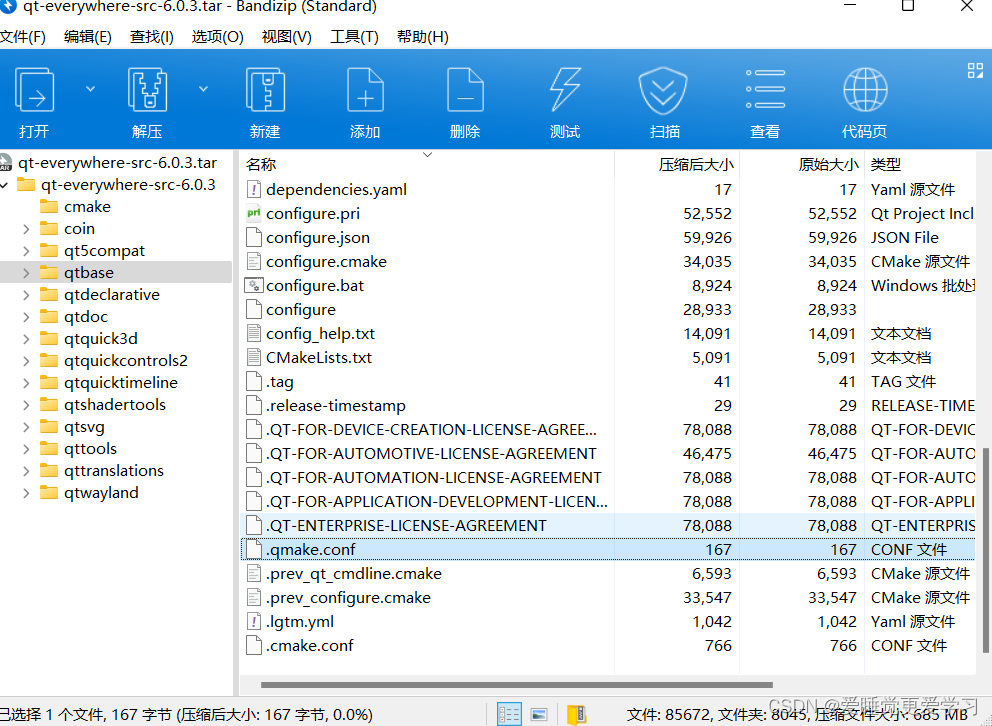This screenshot has width=992, height=726.
Task: Open the 文件(F) menu
Action: (23, 37)
